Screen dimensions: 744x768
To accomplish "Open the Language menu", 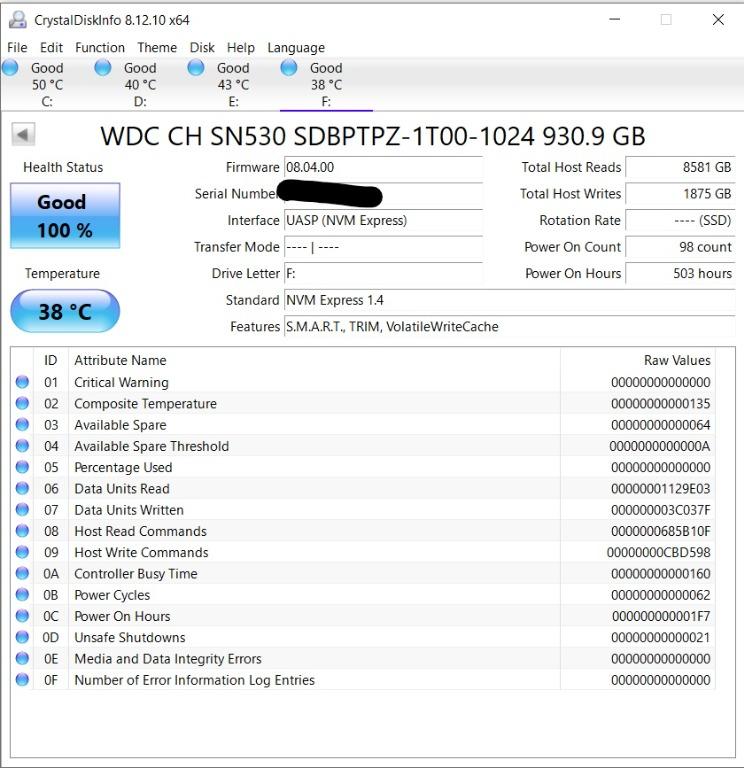I will (x=296, y=48).
